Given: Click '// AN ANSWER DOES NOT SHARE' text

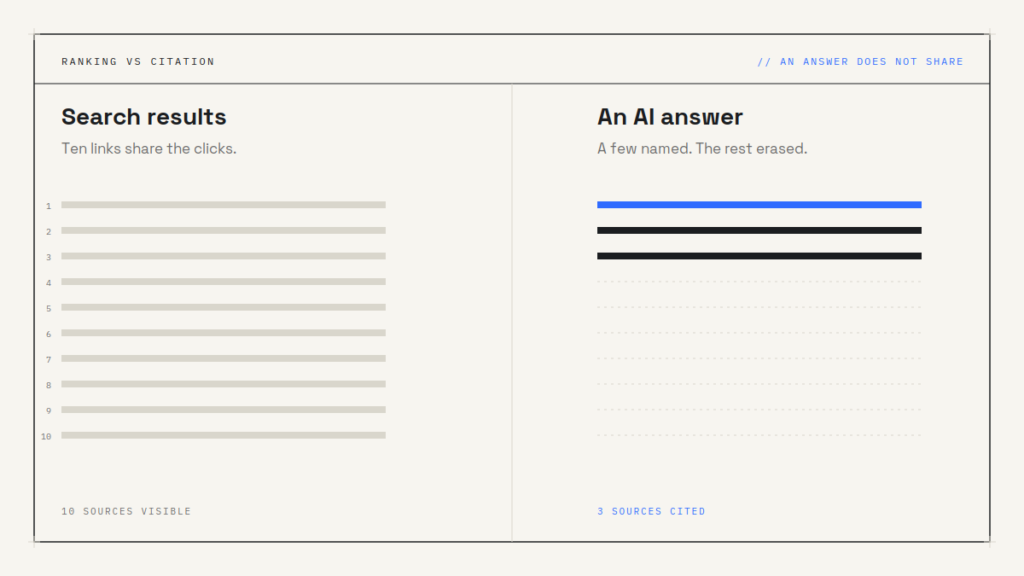Looking at the screenshot, I should click(x=860, y=61).
